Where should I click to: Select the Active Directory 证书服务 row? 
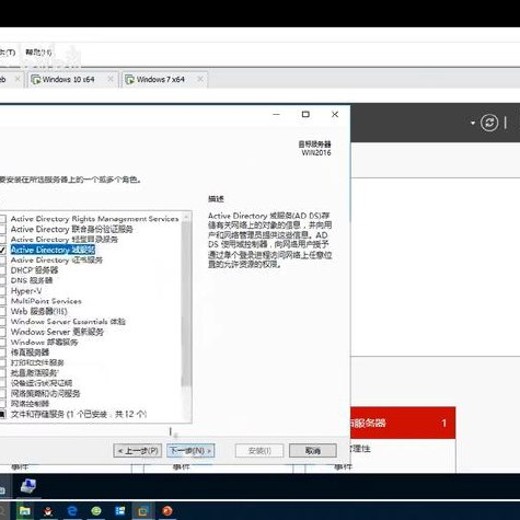[57, 260]
